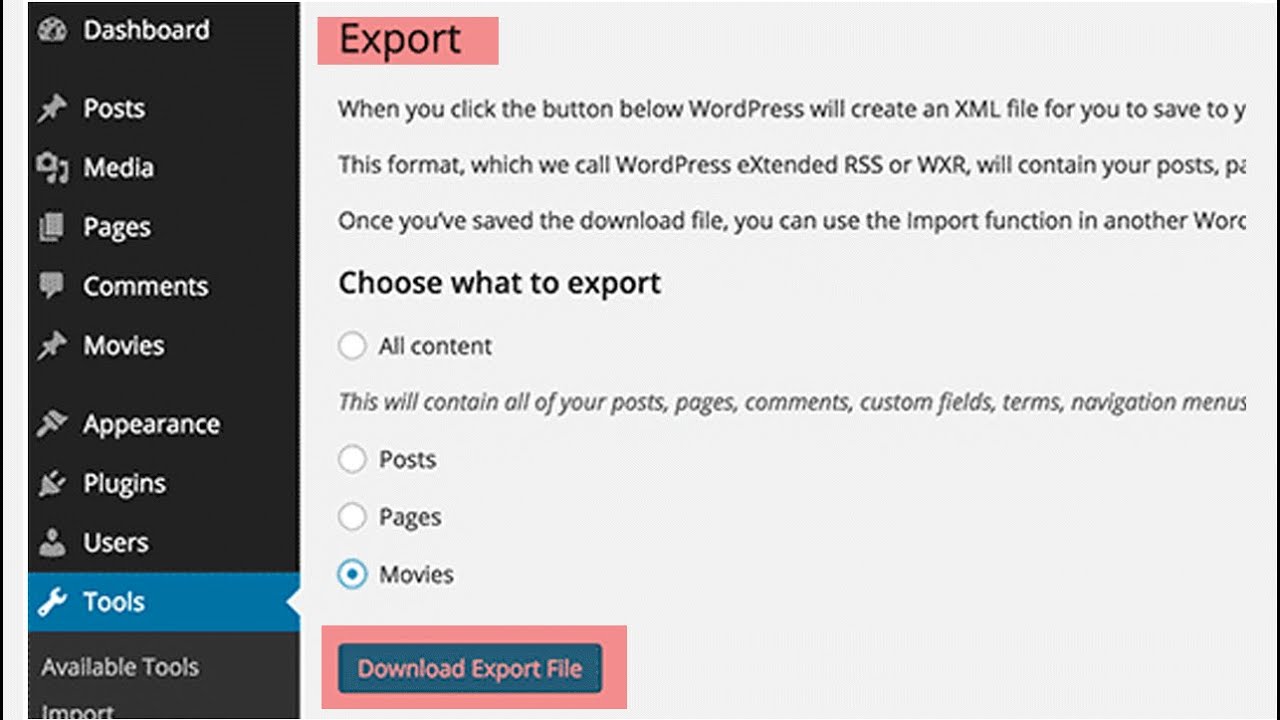Click the Appearance paintbrush icon

pyautogui.click(x=52, y=424)
